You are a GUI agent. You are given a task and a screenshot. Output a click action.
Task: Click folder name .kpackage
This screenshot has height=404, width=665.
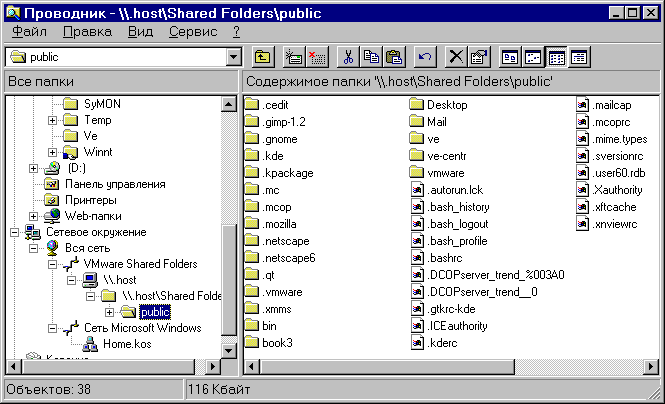[x=288, y=173]
